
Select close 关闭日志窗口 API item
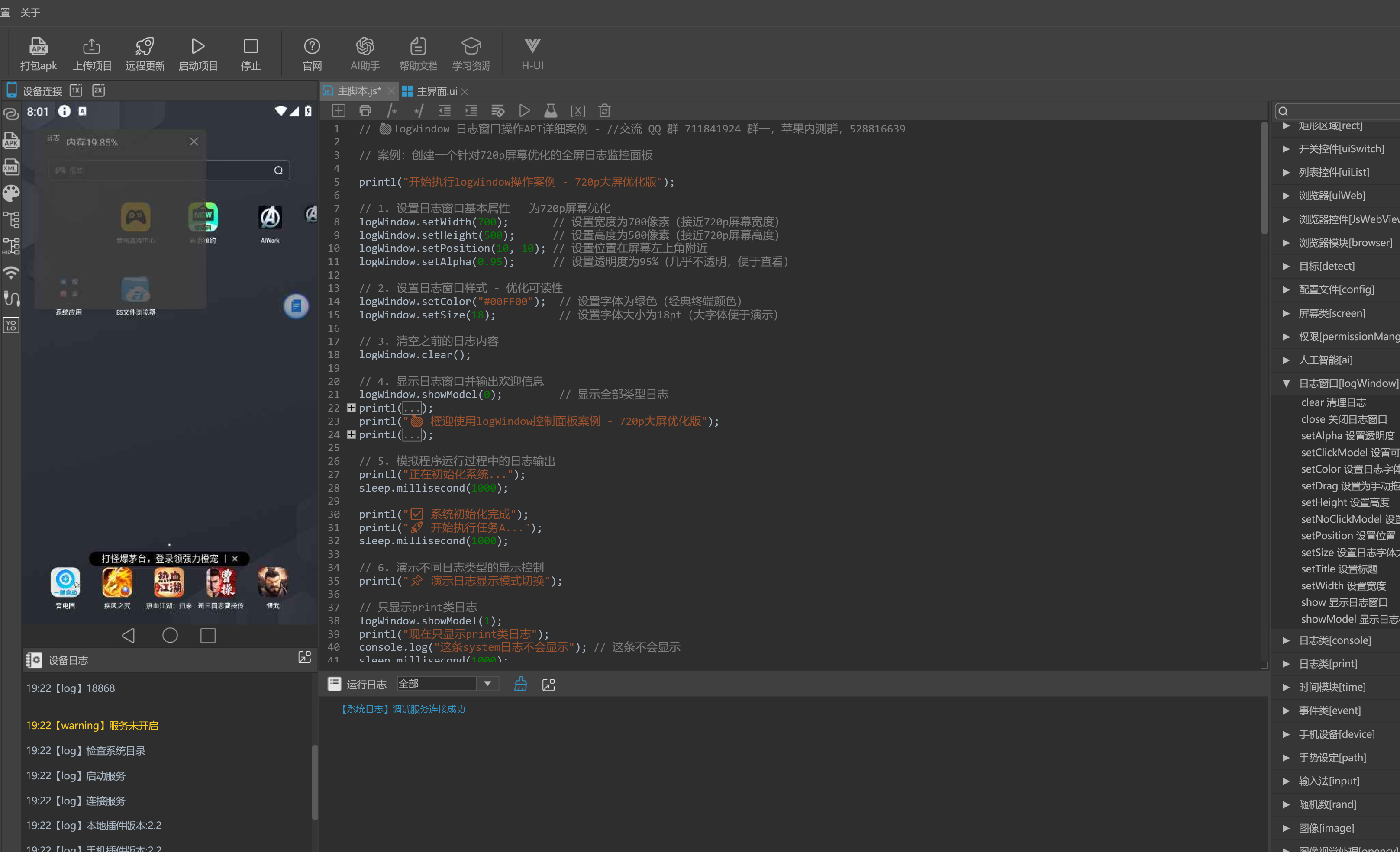(x=1344, y=419)
